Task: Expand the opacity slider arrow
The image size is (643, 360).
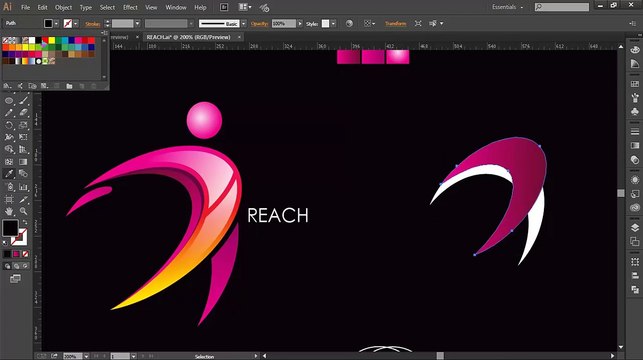Action: [300, 23]
